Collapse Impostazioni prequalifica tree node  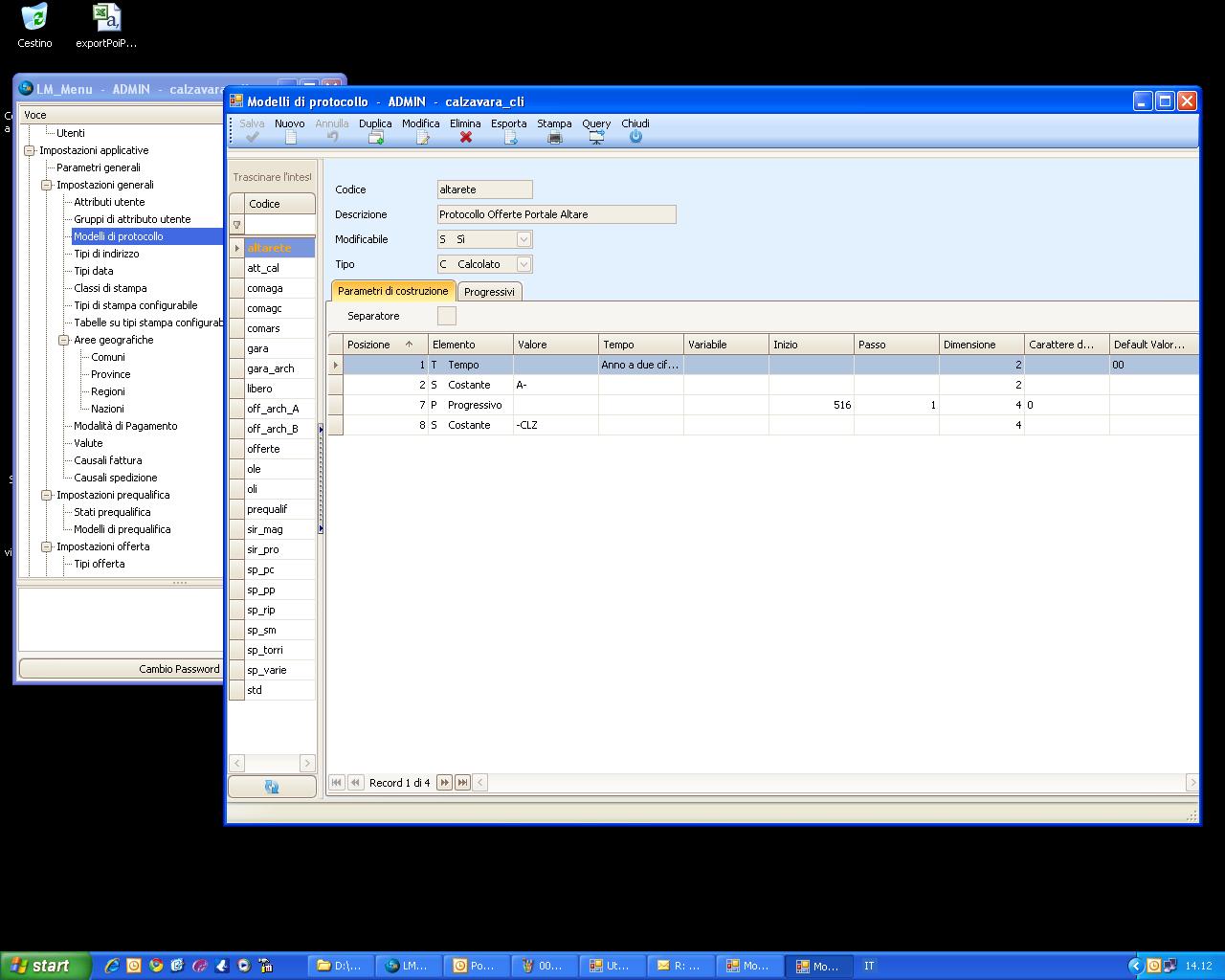tap(46, 495)
